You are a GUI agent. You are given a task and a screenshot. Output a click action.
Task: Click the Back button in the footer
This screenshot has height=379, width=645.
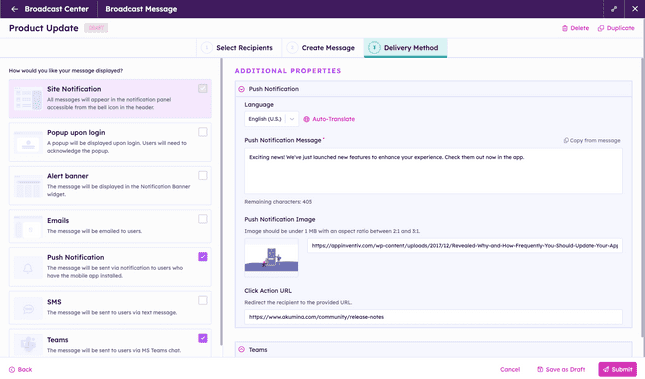(21, 370)
